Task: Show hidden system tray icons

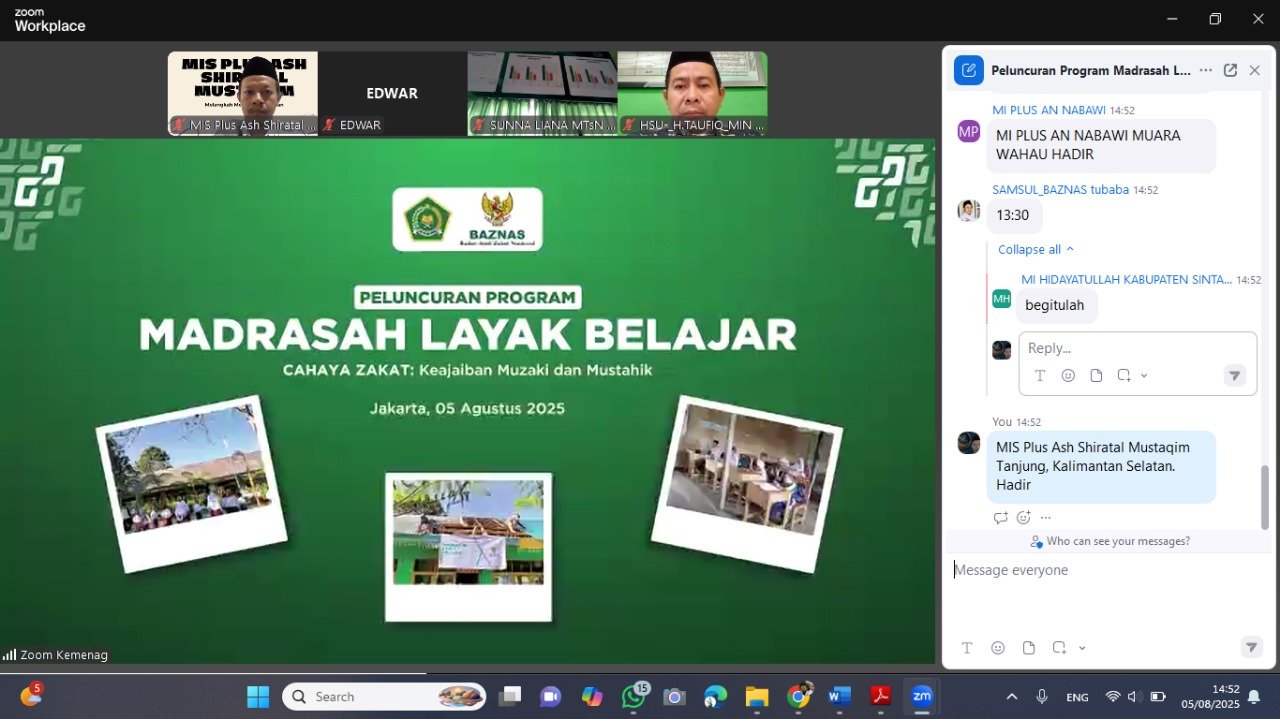Action: point(1011,697)
